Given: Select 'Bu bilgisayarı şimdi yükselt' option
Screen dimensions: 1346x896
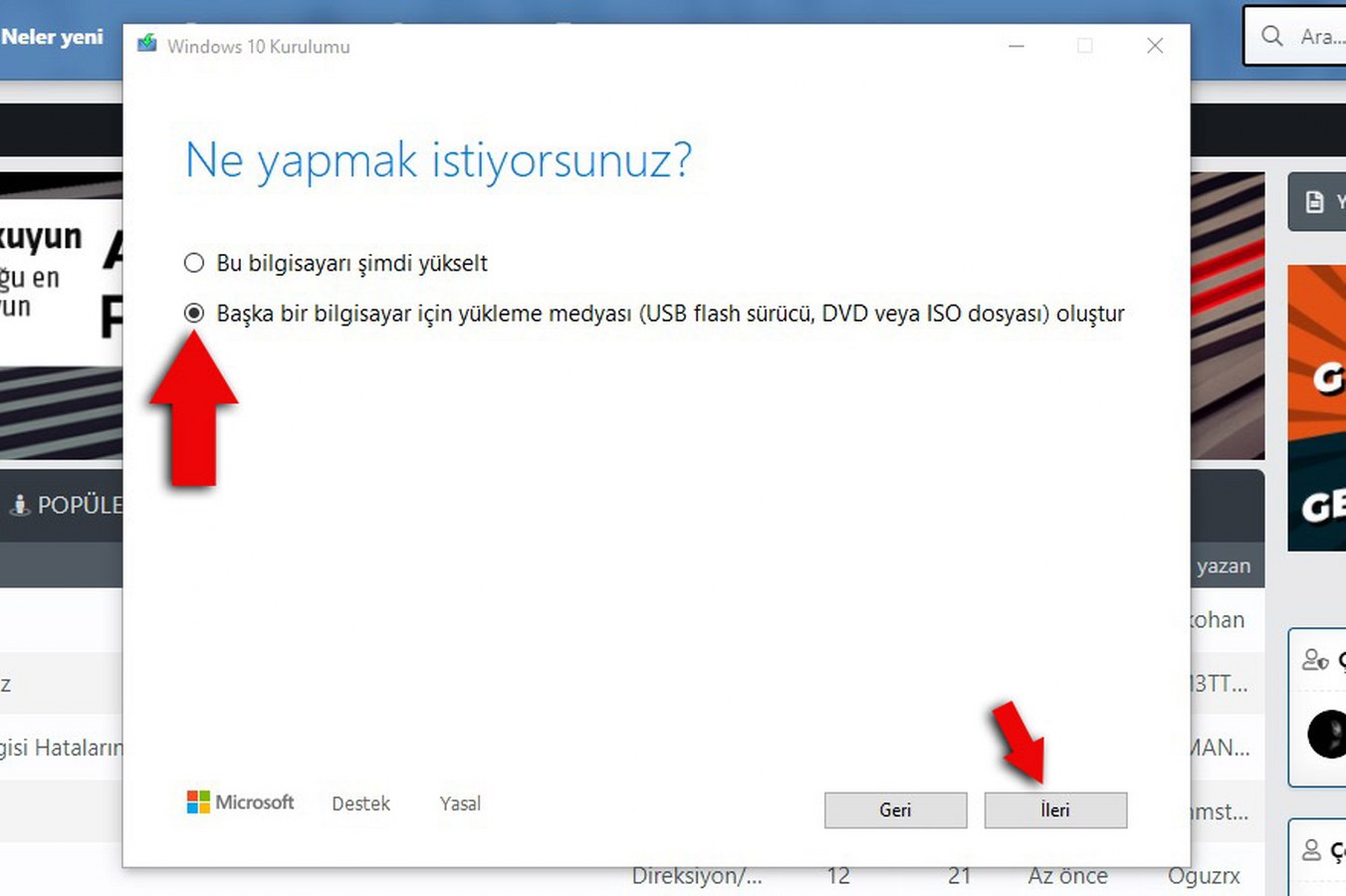Looking at the screenshot, I should 193,263.
